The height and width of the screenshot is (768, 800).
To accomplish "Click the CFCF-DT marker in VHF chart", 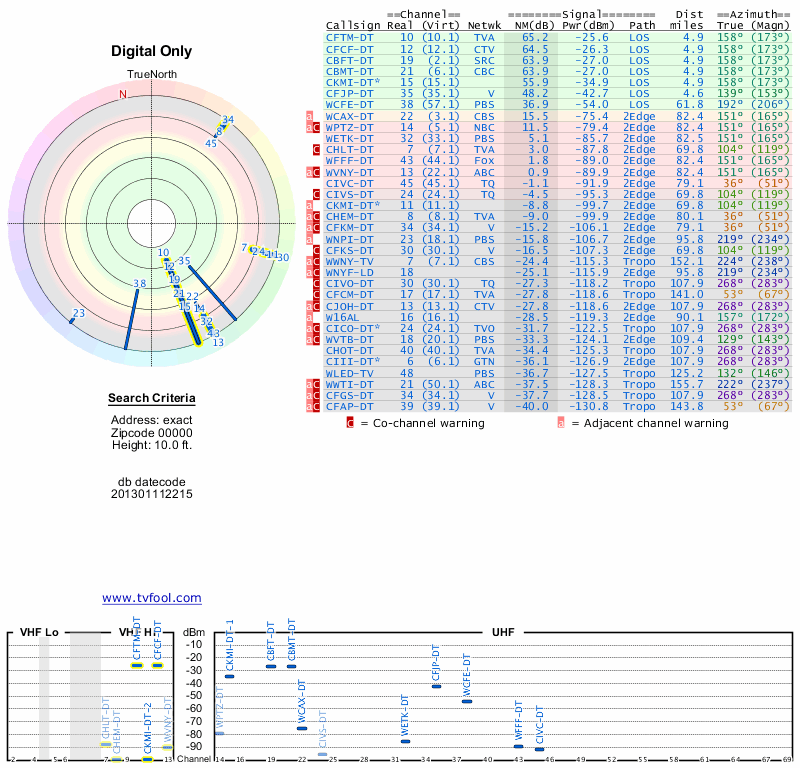I will pos(158,665).
